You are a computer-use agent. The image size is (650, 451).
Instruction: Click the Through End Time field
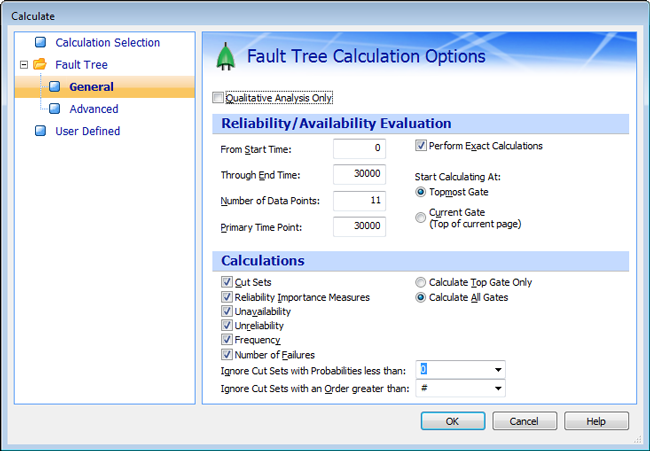click(359, 174)
